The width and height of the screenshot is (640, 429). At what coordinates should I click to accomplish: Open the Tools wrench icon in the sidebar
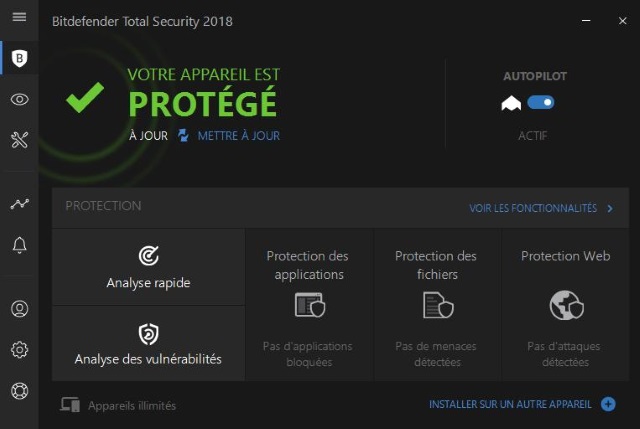tap(19, 140)
